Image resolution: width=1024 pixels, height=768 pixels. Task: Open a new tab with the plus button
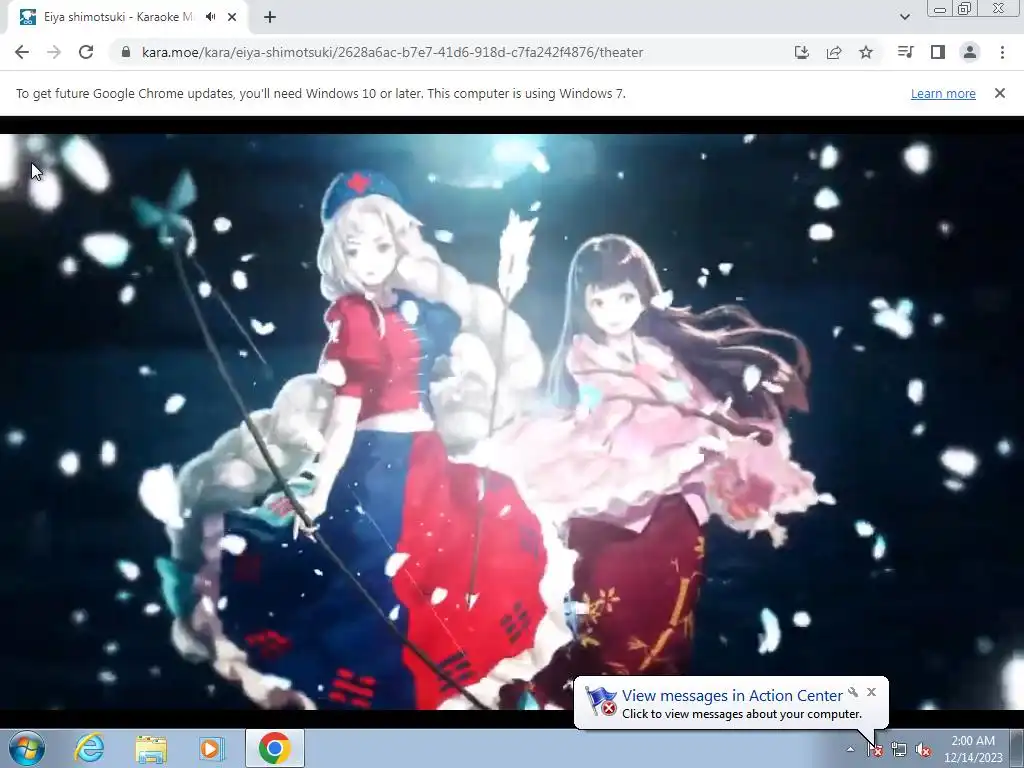[x=270, y=17]
